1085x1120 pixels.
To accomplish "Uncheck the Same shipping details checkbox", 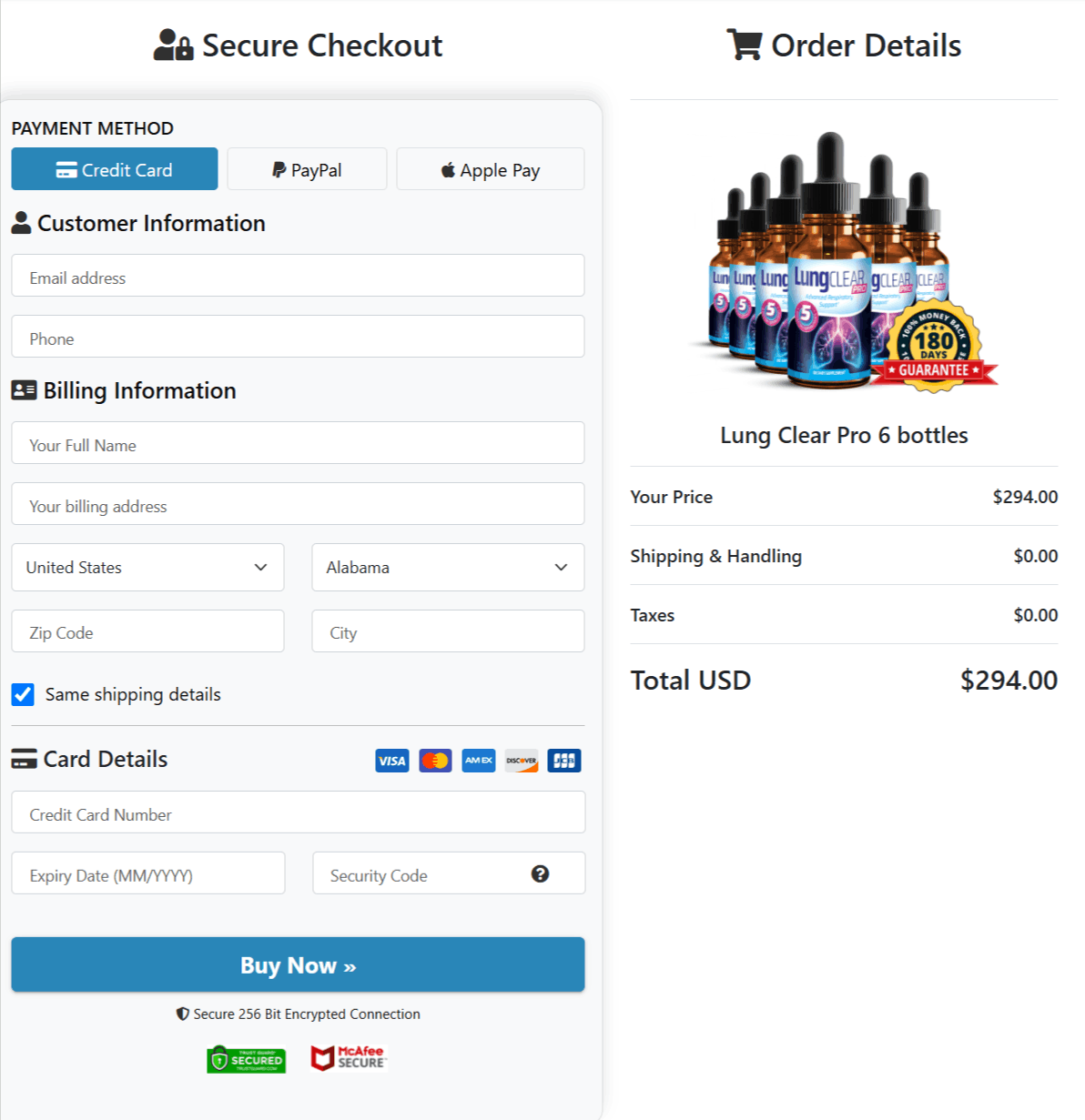I will [22, 694].
